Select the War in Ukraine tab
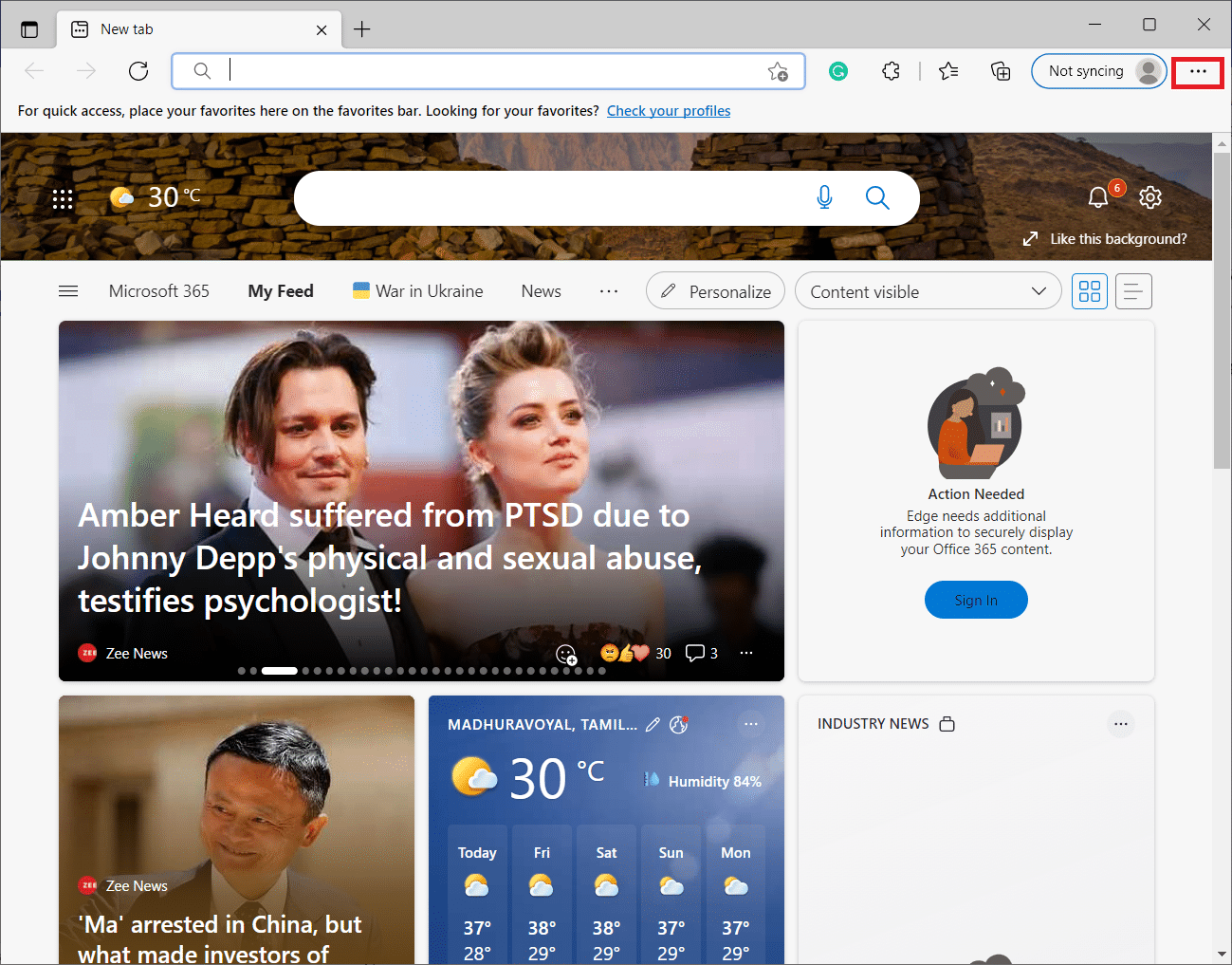 point(418,291)
